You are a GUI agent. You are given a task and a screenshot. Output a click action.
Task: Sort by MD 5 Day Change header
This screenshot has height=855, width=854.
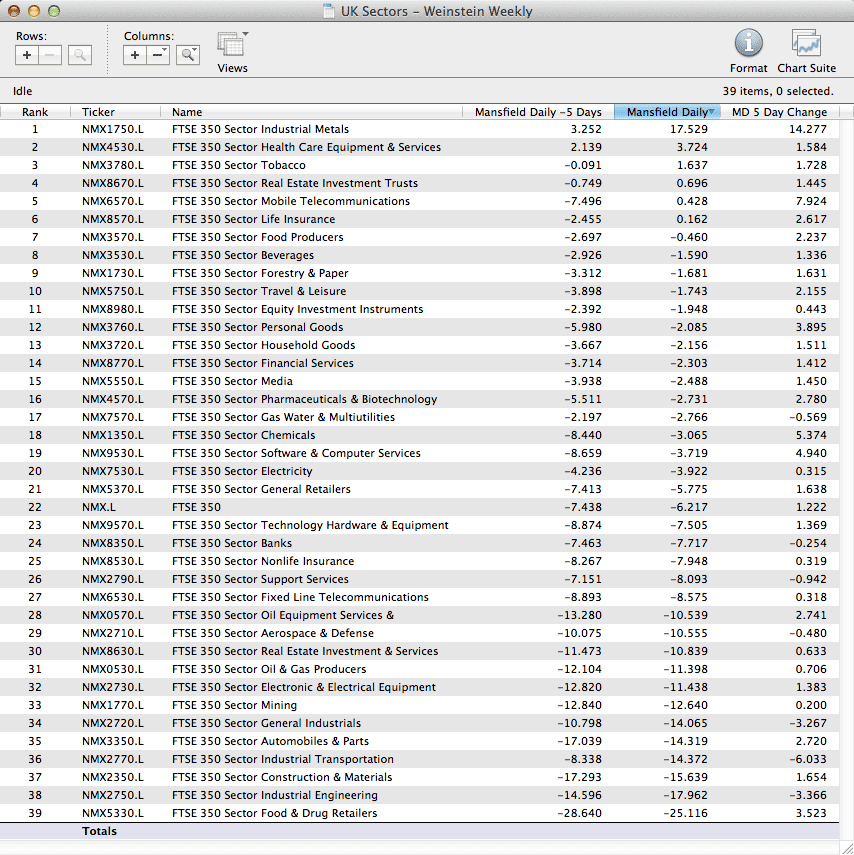779,112
